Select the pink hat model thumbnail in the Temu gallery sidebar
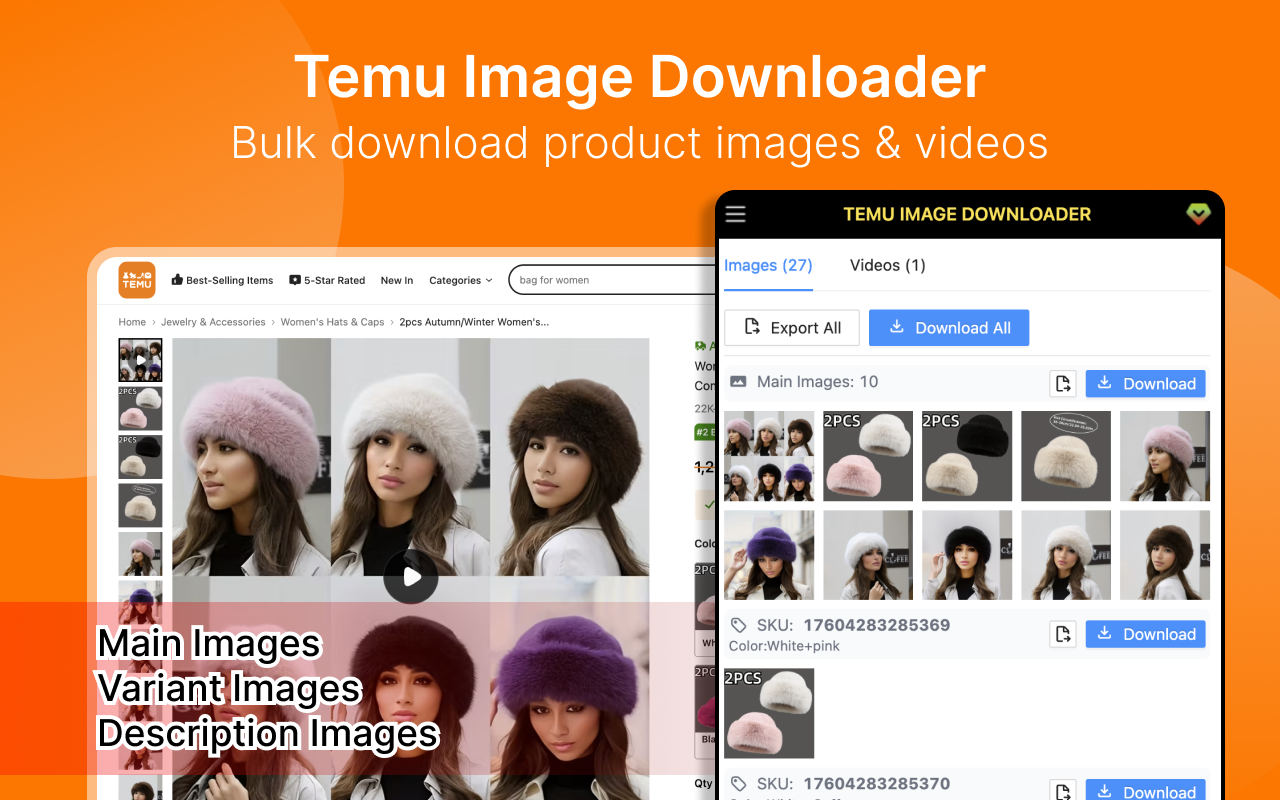Screen dimensions: 1280x800 point(140,553)
